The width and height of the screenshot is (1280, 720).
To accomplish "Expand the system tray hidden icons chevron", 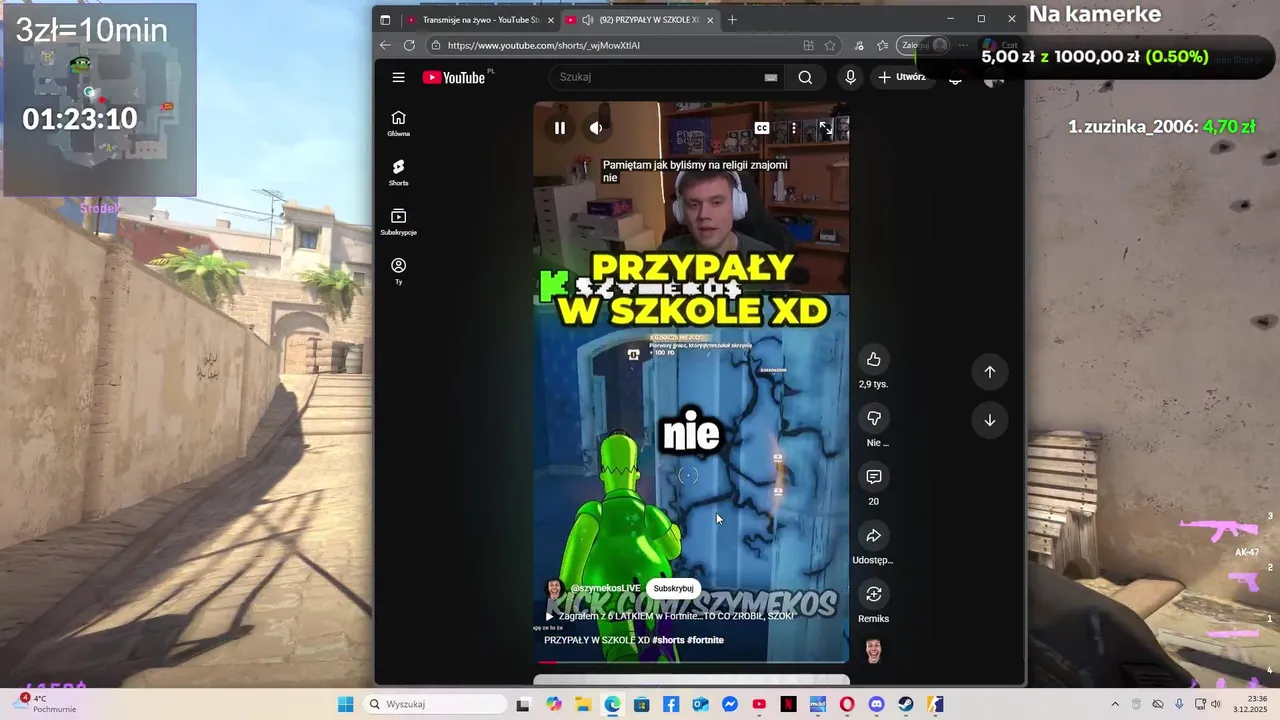I will tap(1115, 704).
